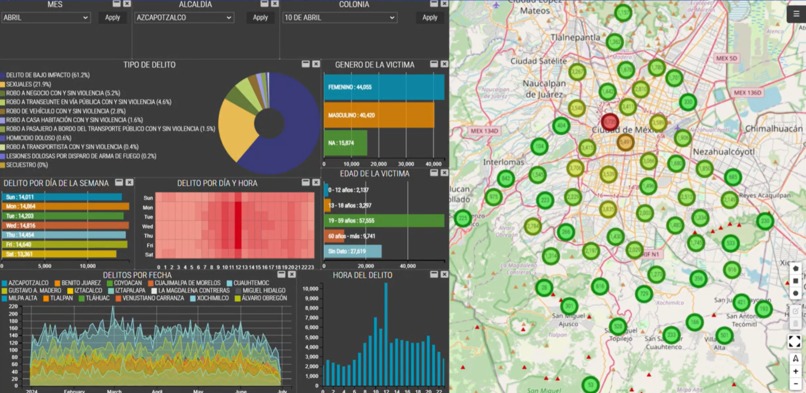Click the 19 - 59 años : 57,555 bar

pyautogui.click(x=384, y=220)
